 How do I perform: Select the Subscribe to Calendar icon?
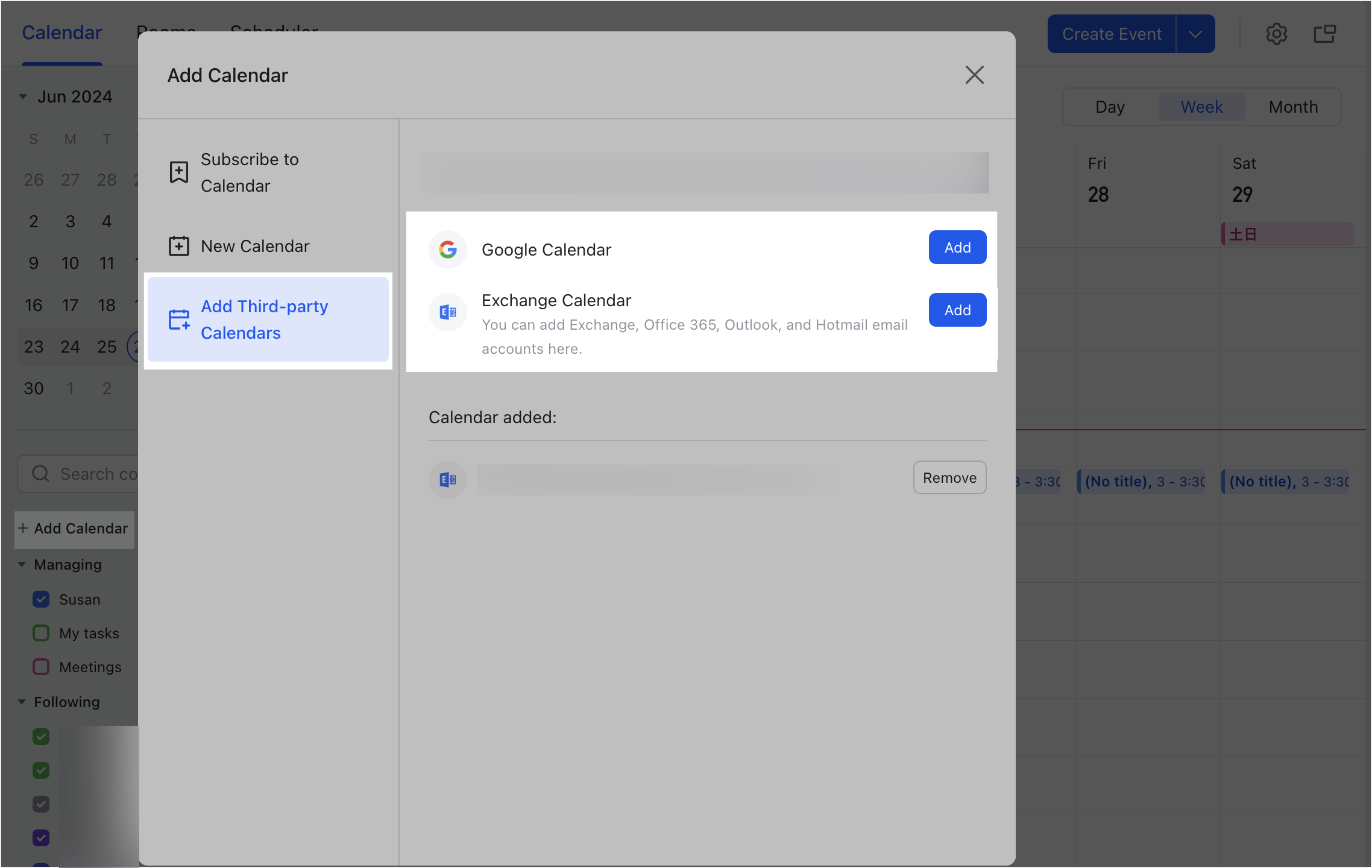pyautogui.click(x=178, y=172)
